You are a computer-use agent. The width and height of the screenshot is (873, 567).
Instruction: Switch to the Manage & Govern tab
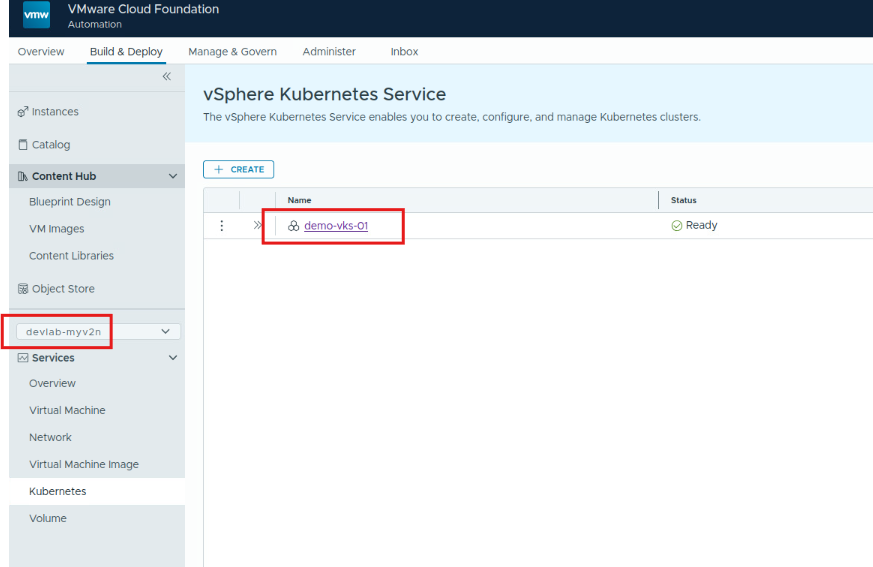point(232,52)
